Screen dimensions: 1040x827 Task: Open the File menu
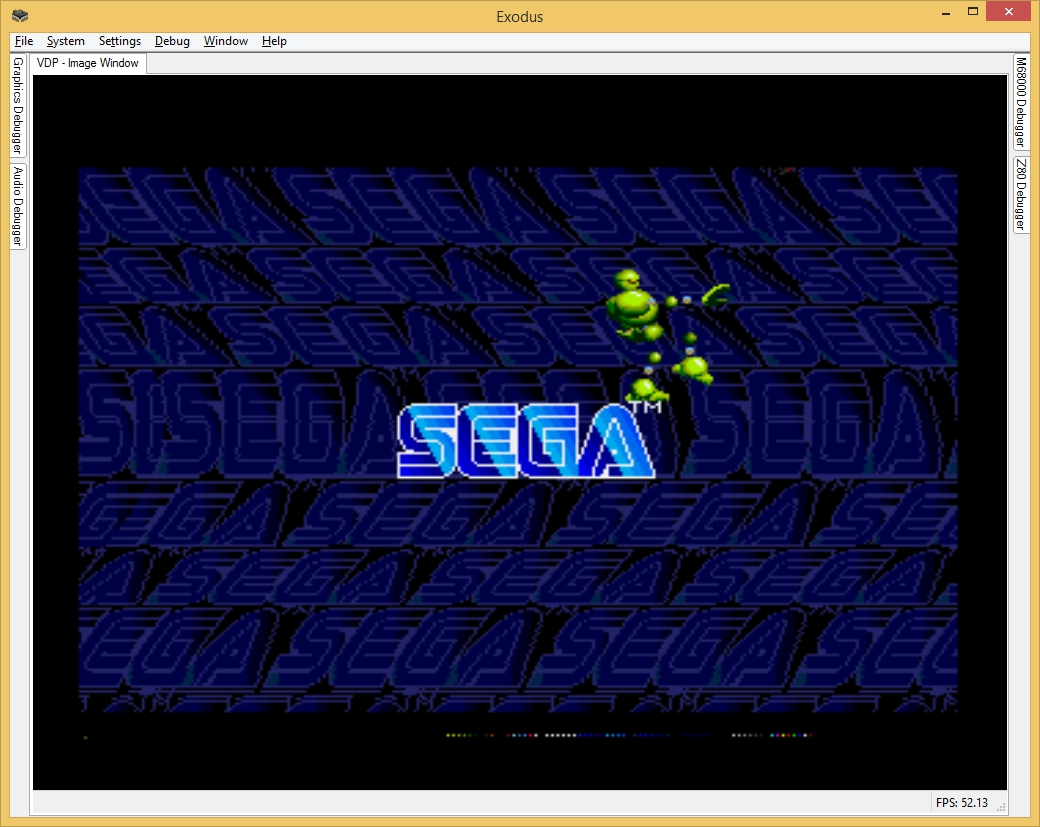click(24, 41)
